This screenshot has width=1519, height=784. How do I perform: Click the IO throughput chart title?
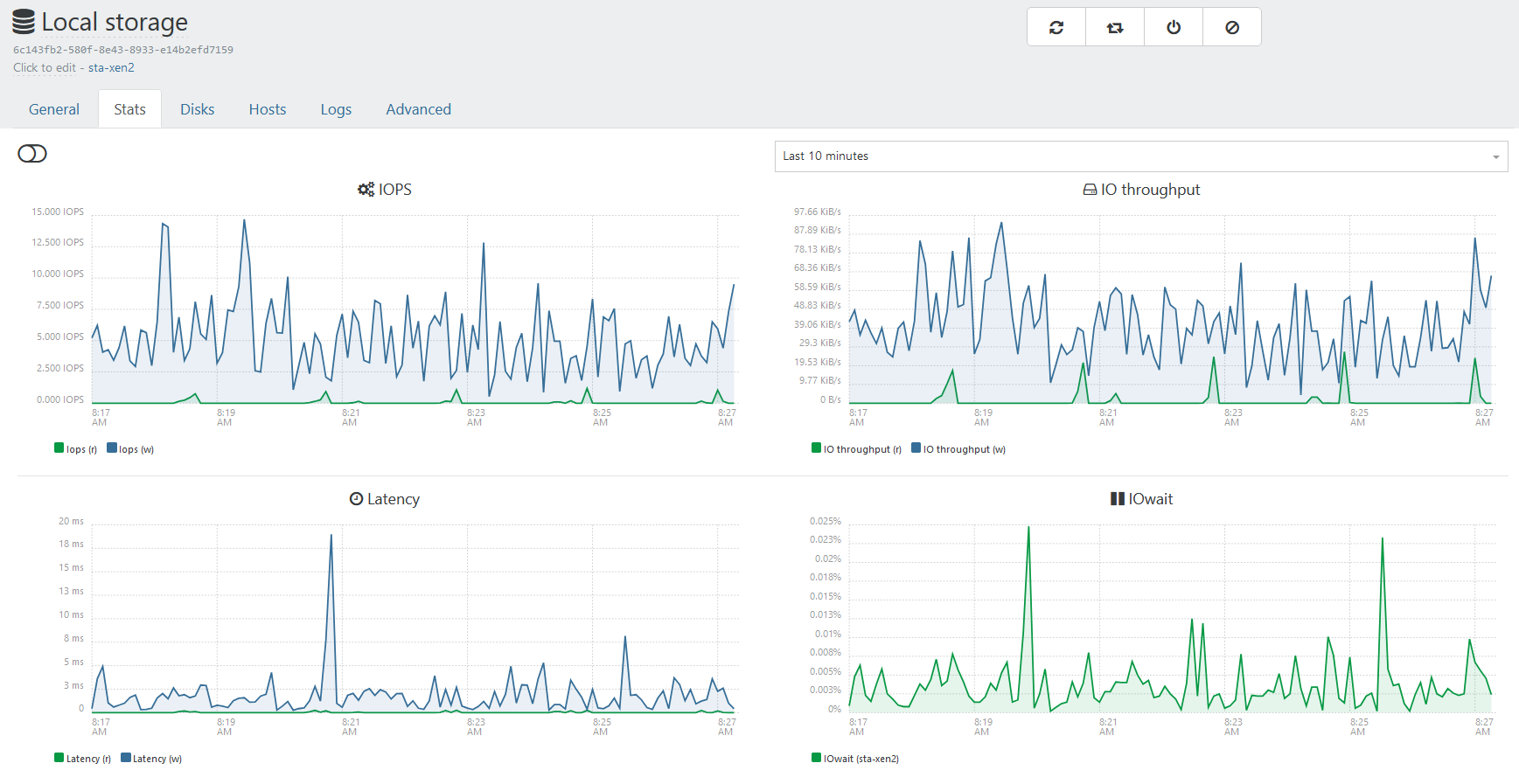coord(1150,190)
